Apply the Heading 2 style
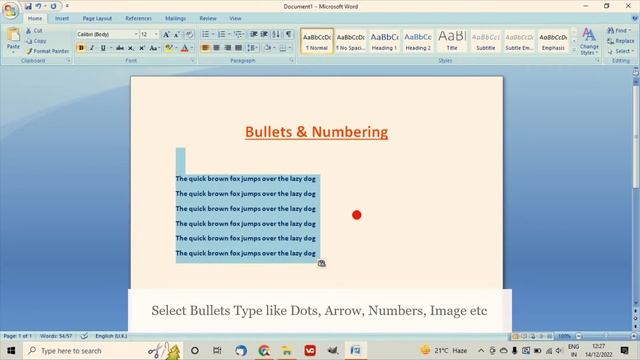This screenshot has width=640, height=360. (x=418, y=41)
